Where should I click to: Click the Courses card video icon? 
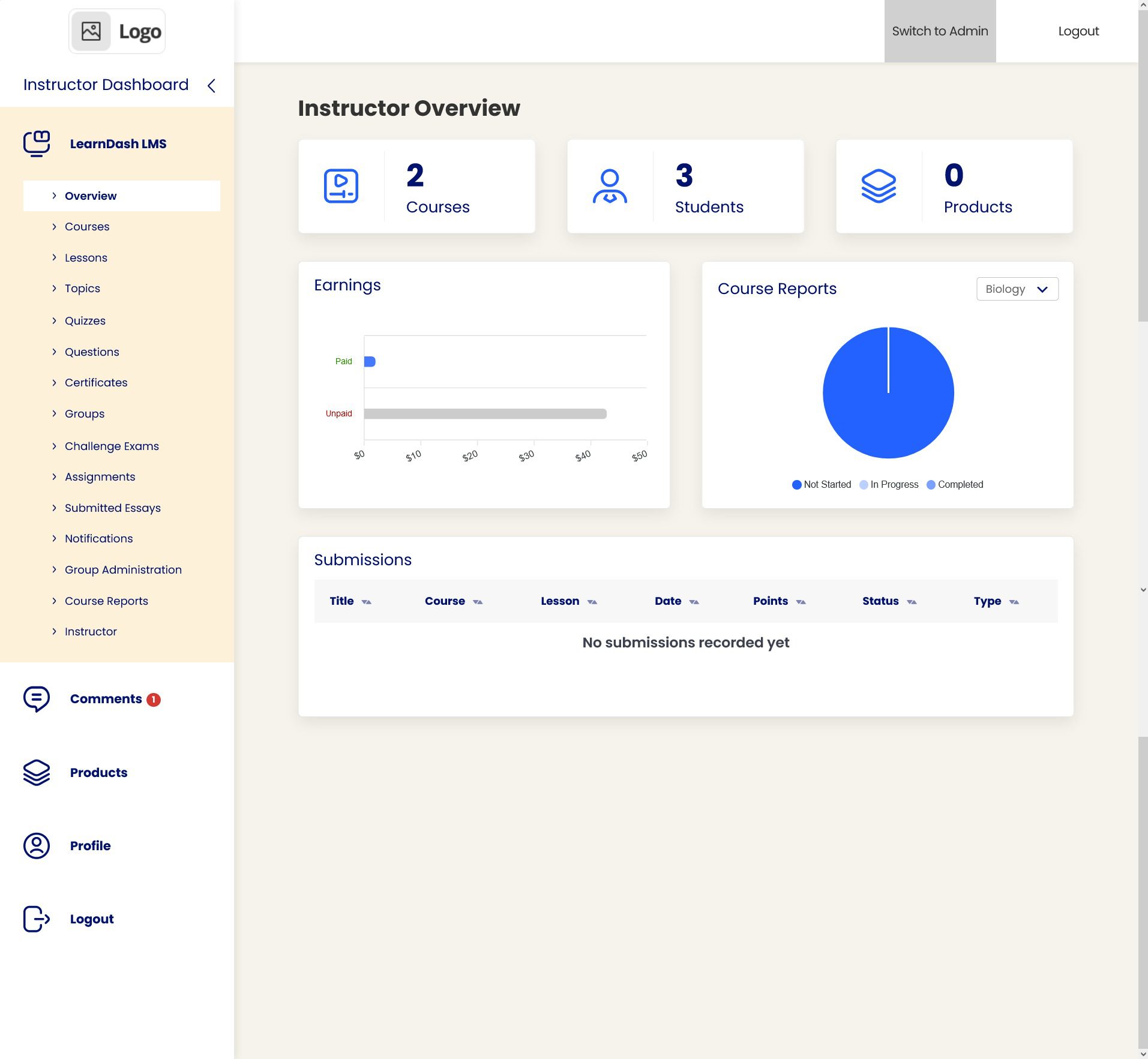(x=341, y=186)
